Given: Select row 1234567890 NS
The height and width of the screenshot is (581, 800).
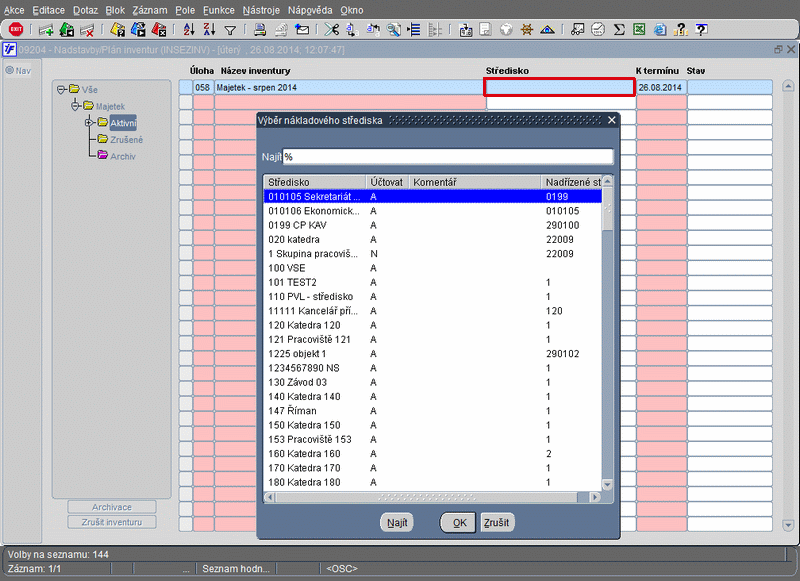Looking at the screenshot, I should (x=433, y=368).
